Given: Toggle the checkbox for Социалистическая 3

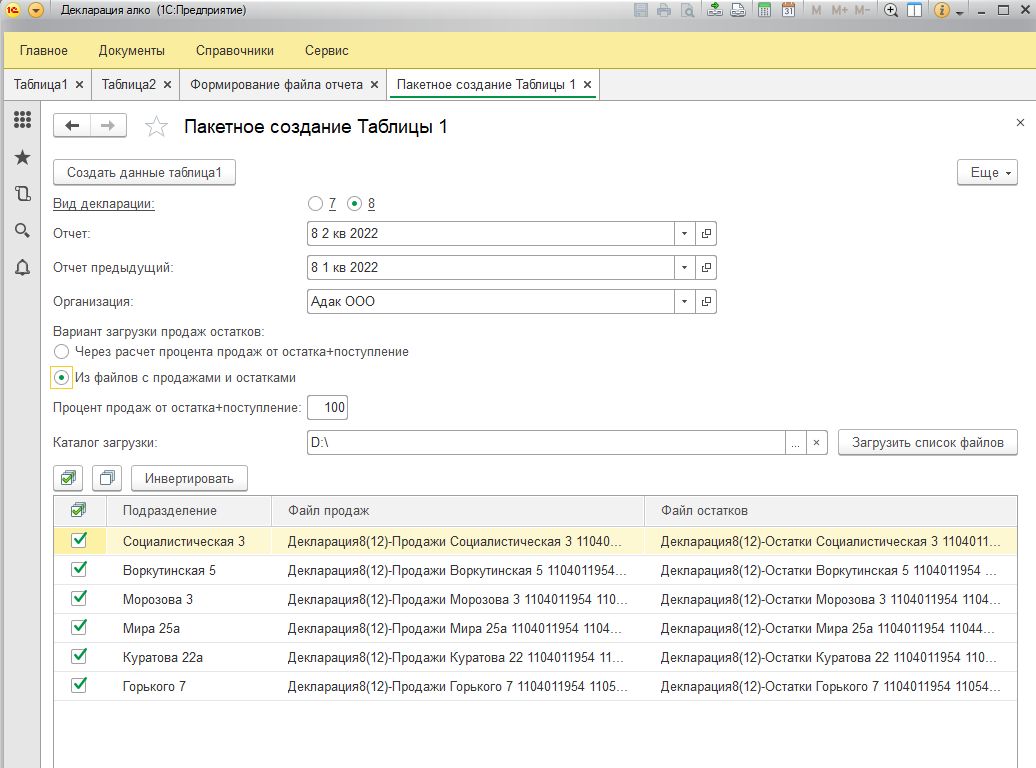Looking at the screenshot, I should click(x=79, y=541).
